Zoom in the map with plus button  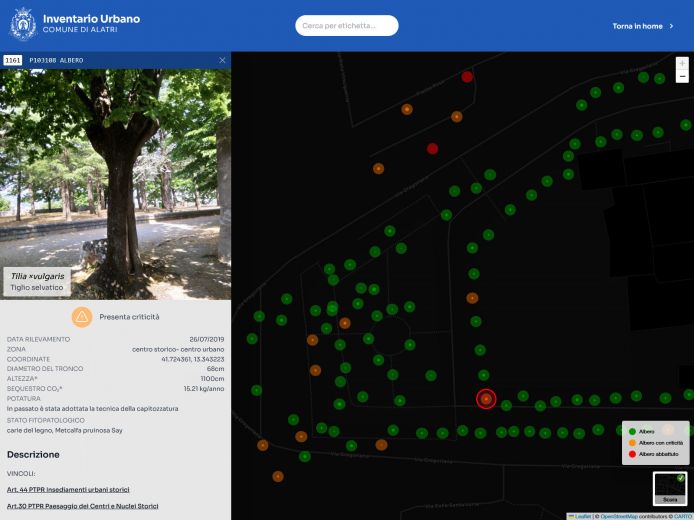[682, 64]
